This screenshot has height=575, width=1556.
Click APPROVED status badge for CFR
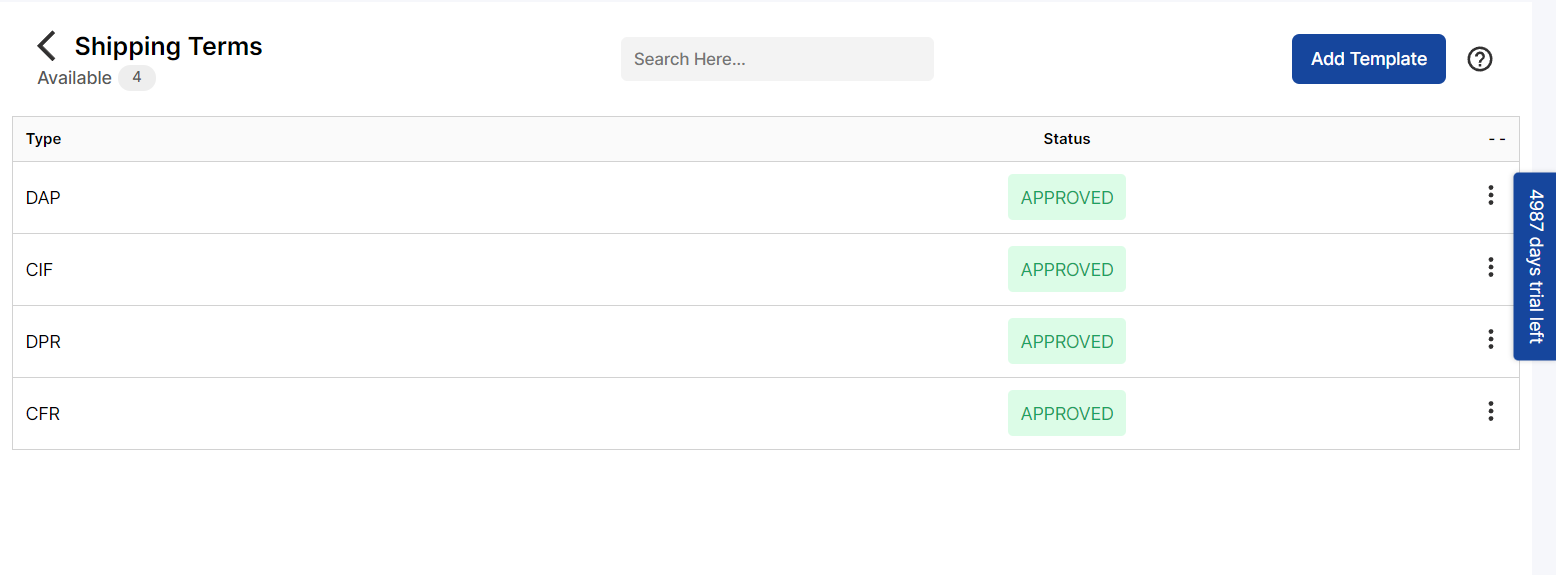(x=1067, y=413)
